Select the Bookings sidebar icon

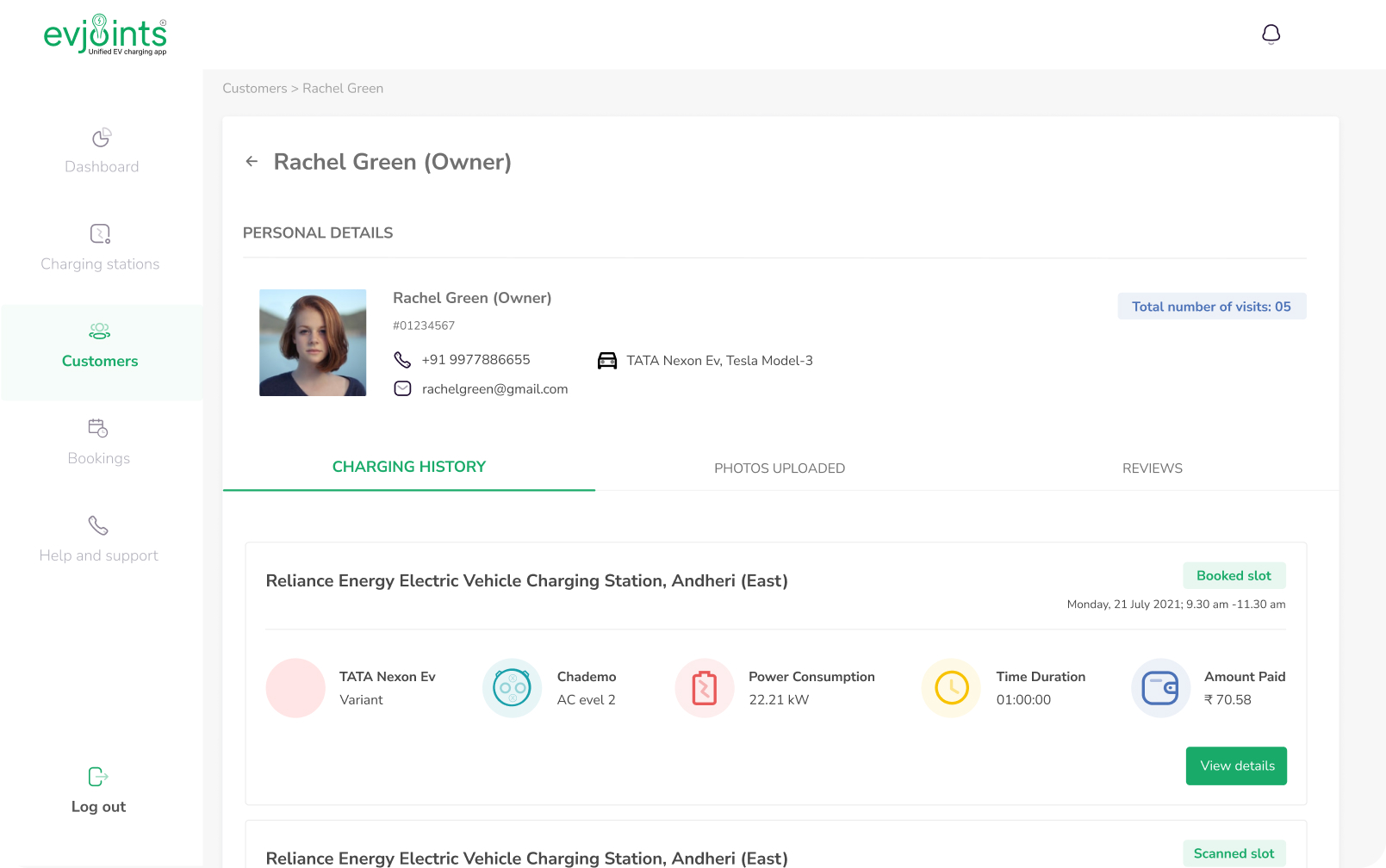coord(98,428)
